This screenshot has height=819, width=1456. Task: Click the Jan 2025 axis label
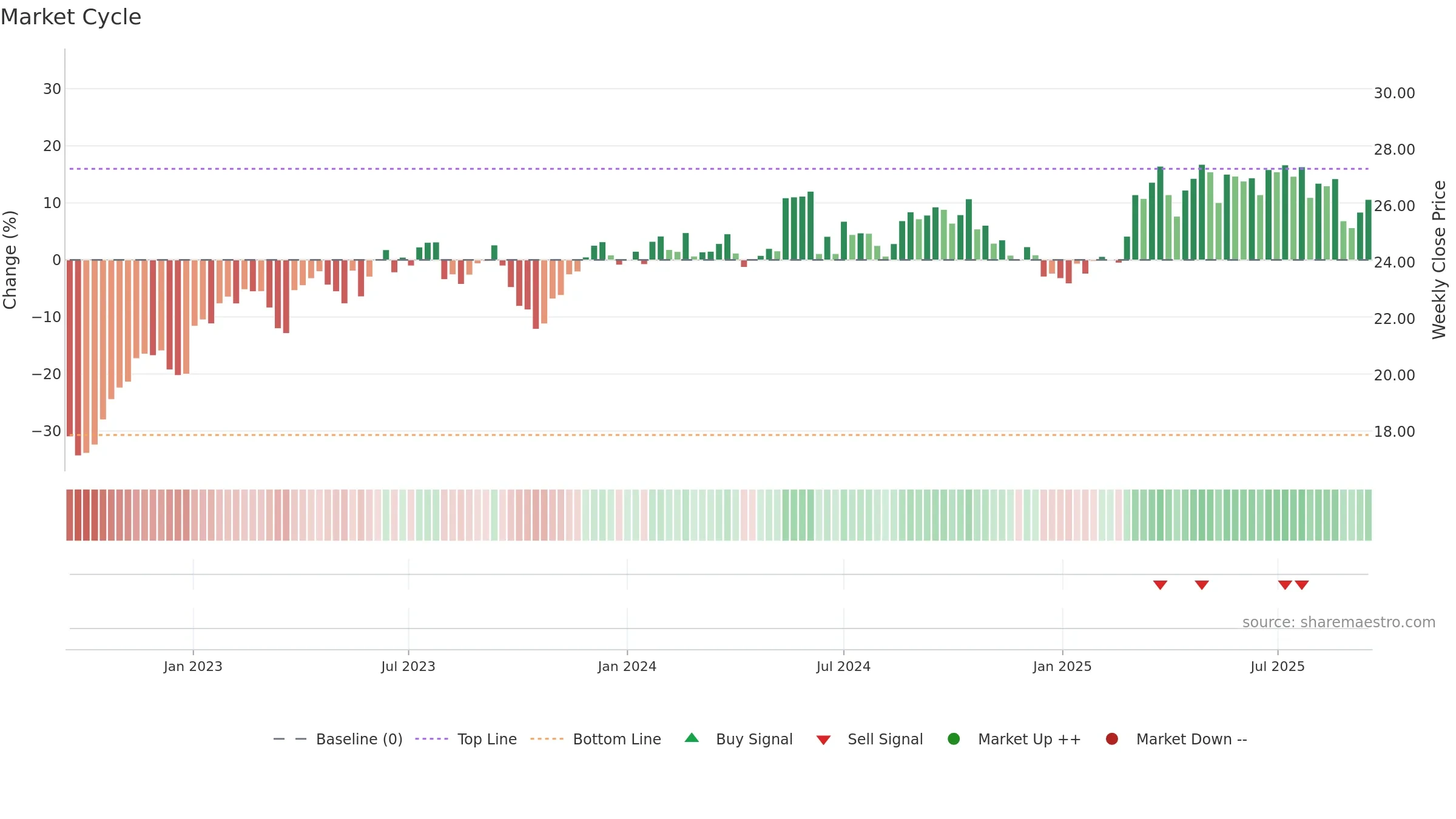[1062, 666]
